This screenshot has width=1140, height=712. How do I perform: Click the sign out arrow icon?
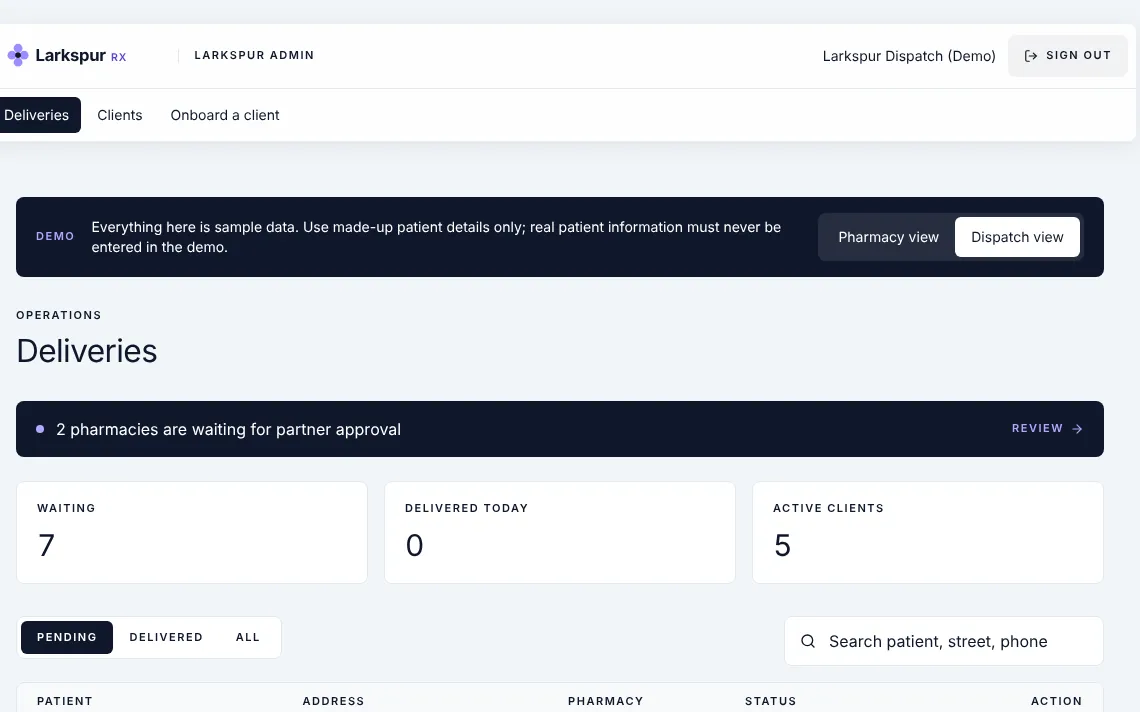point(1030,56)
